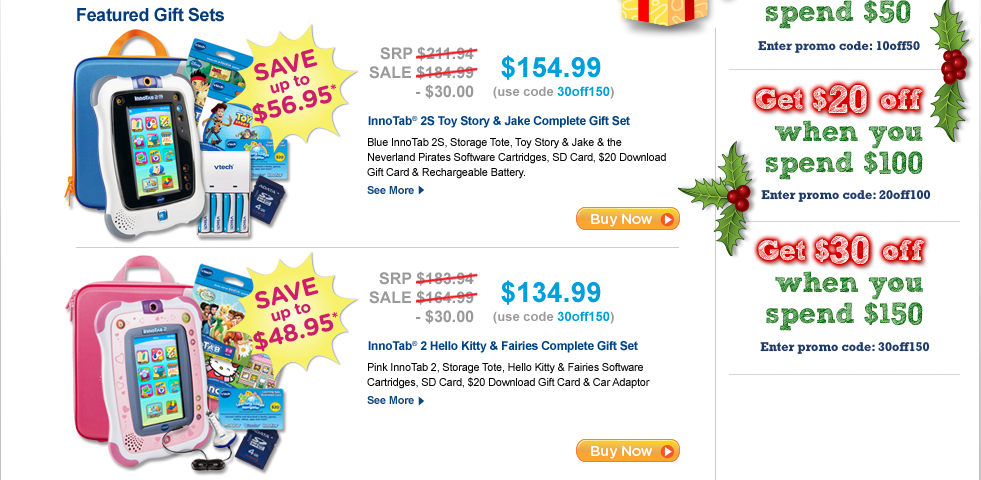
Task: Open InnoTab 2 Hello Kitty & Fairies title link
Action: [x=503, y=345]
